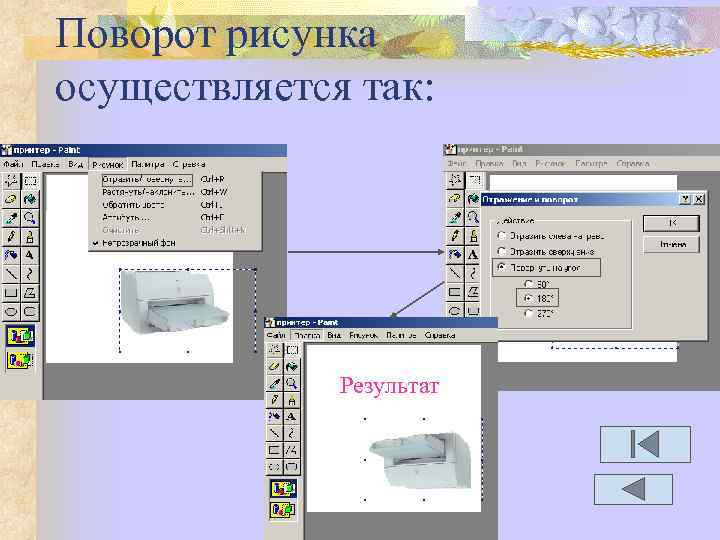
Task: Open Справка menu in left Paint window
Action: pos(189,164)
